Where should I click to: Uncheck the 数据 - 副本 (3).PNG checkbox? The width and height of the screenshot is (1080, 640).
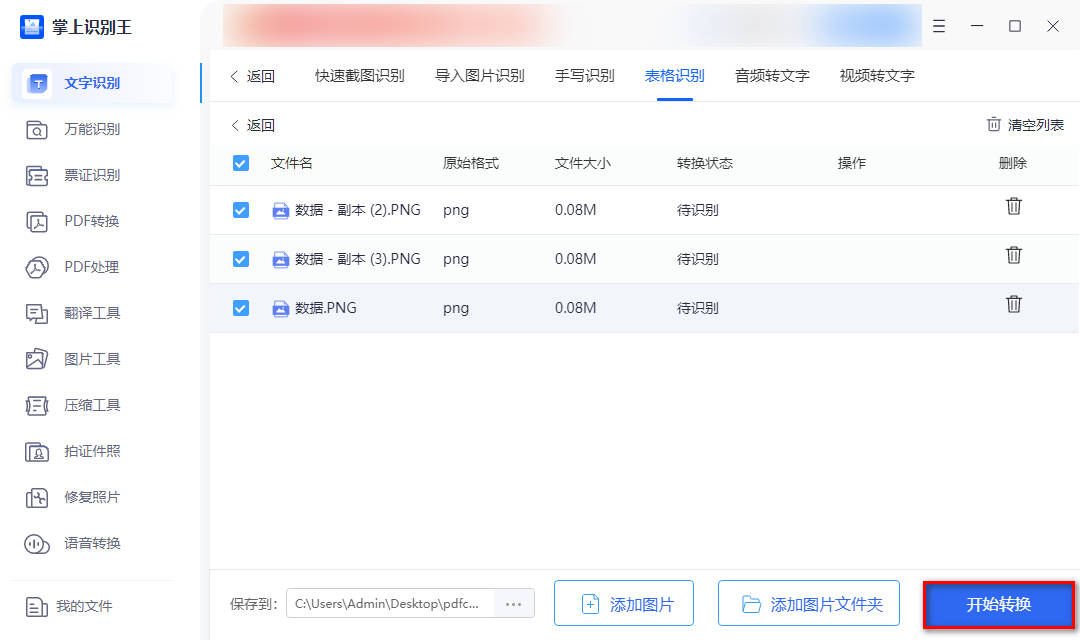click(x=240, y=259)
